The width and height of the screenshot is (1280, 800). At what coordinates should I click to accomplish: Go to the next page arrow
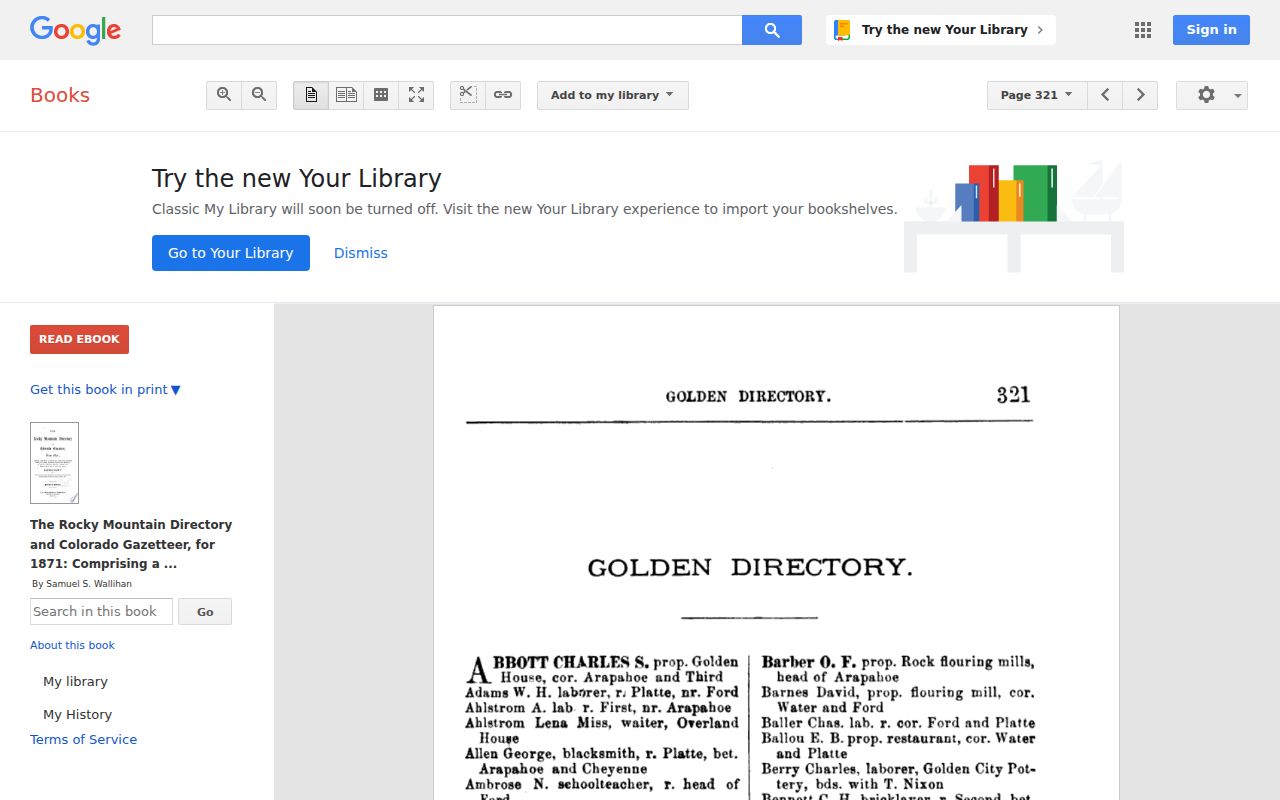pos(1140,95)
